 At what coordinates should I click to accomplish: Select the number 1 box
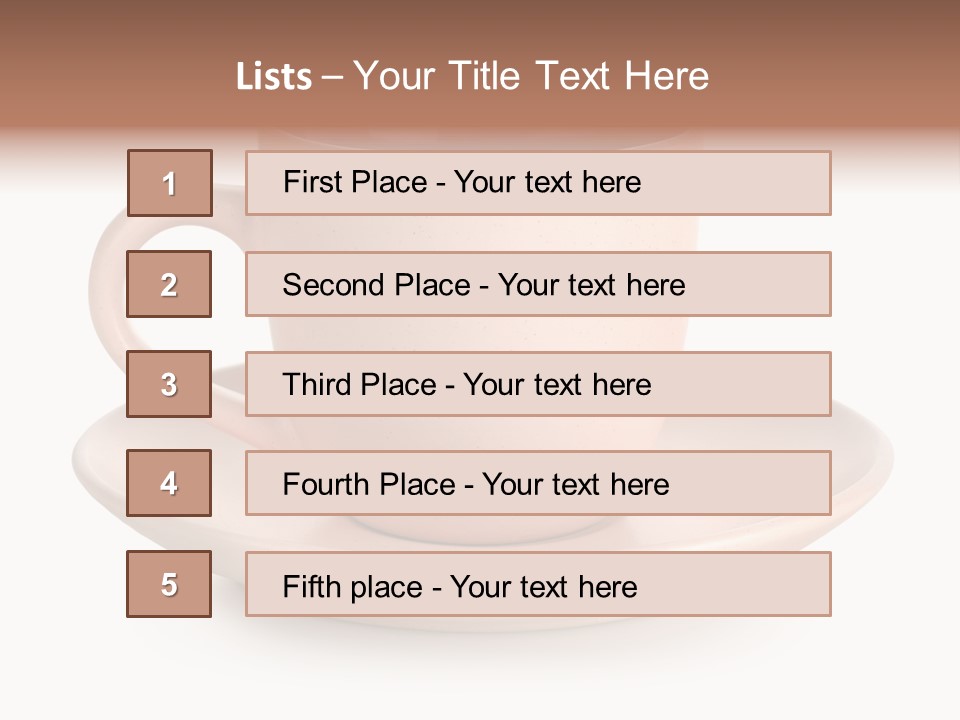pos(170,183)
